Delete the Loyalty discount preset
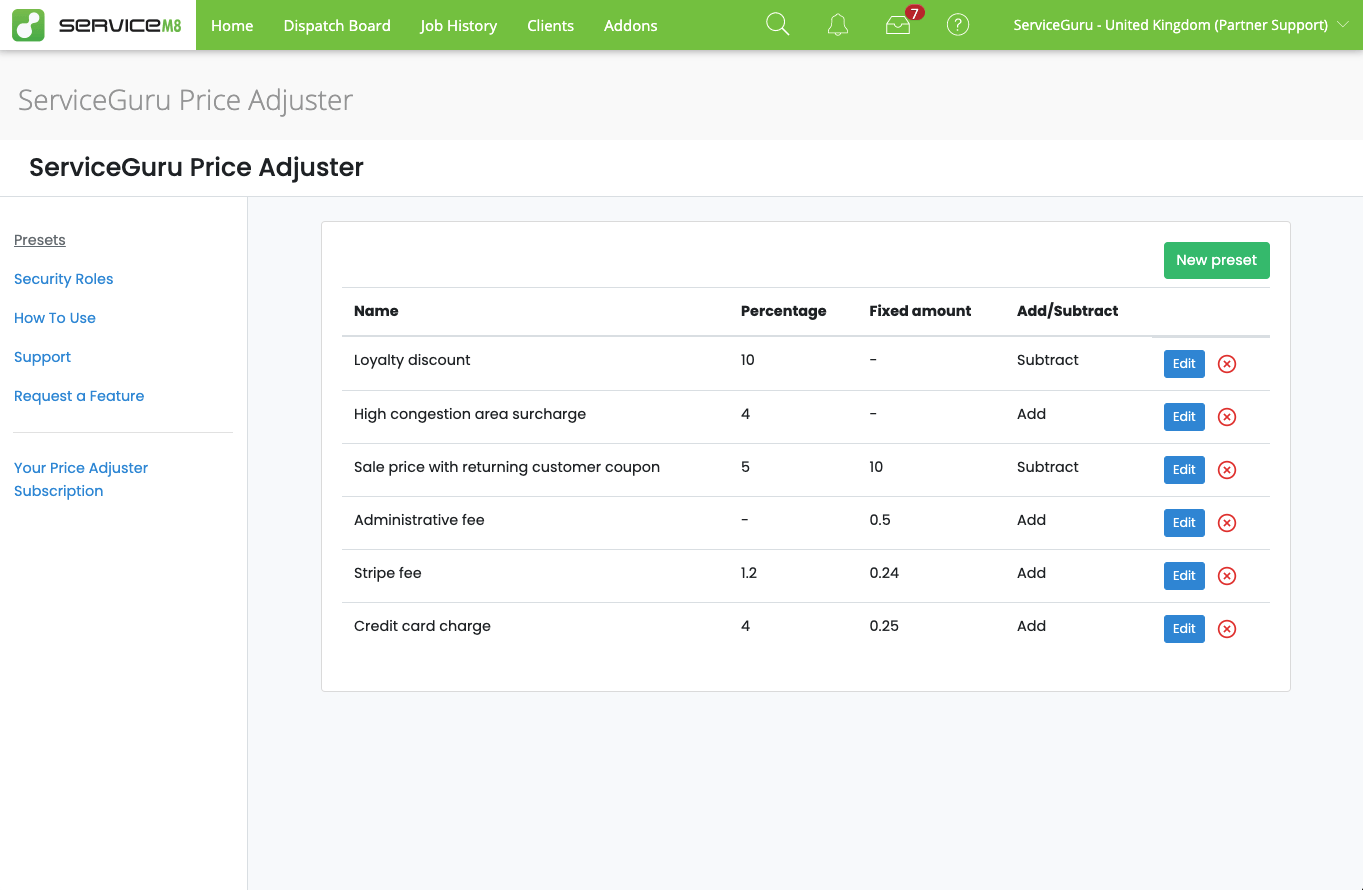 click(x=1227, y=364)
